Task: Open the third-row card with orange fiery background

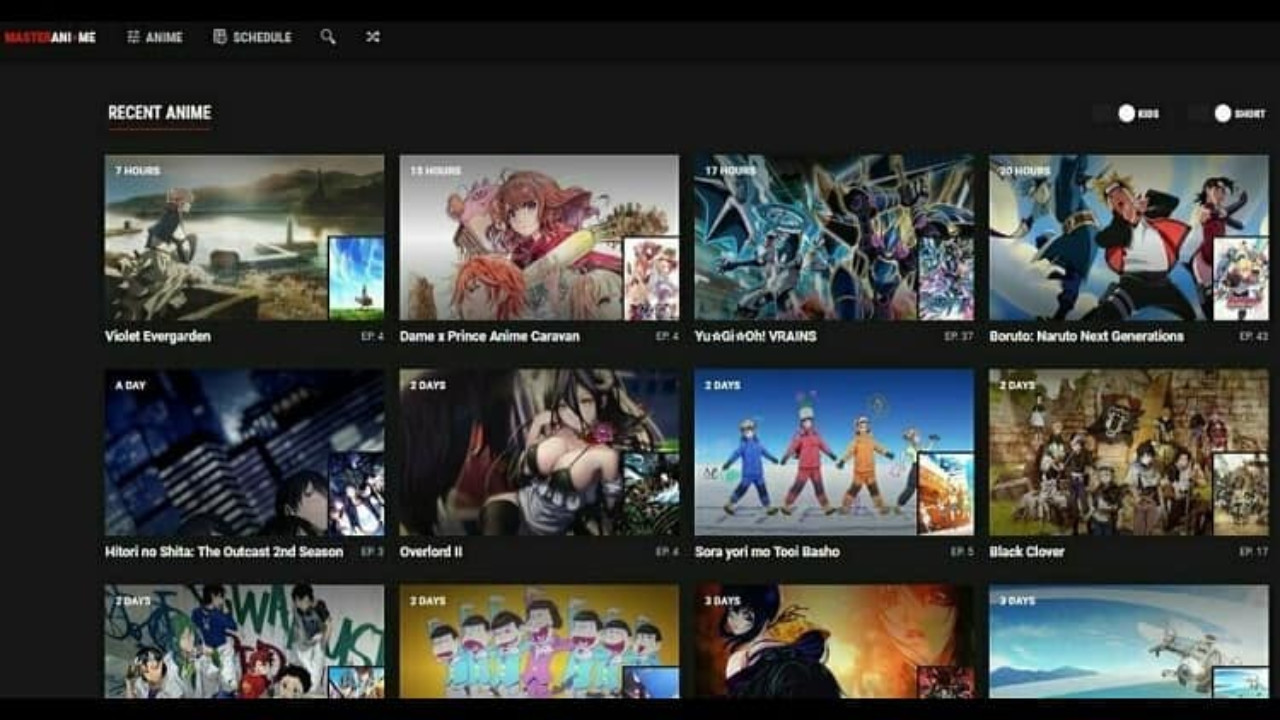Action: coord(834,641)
